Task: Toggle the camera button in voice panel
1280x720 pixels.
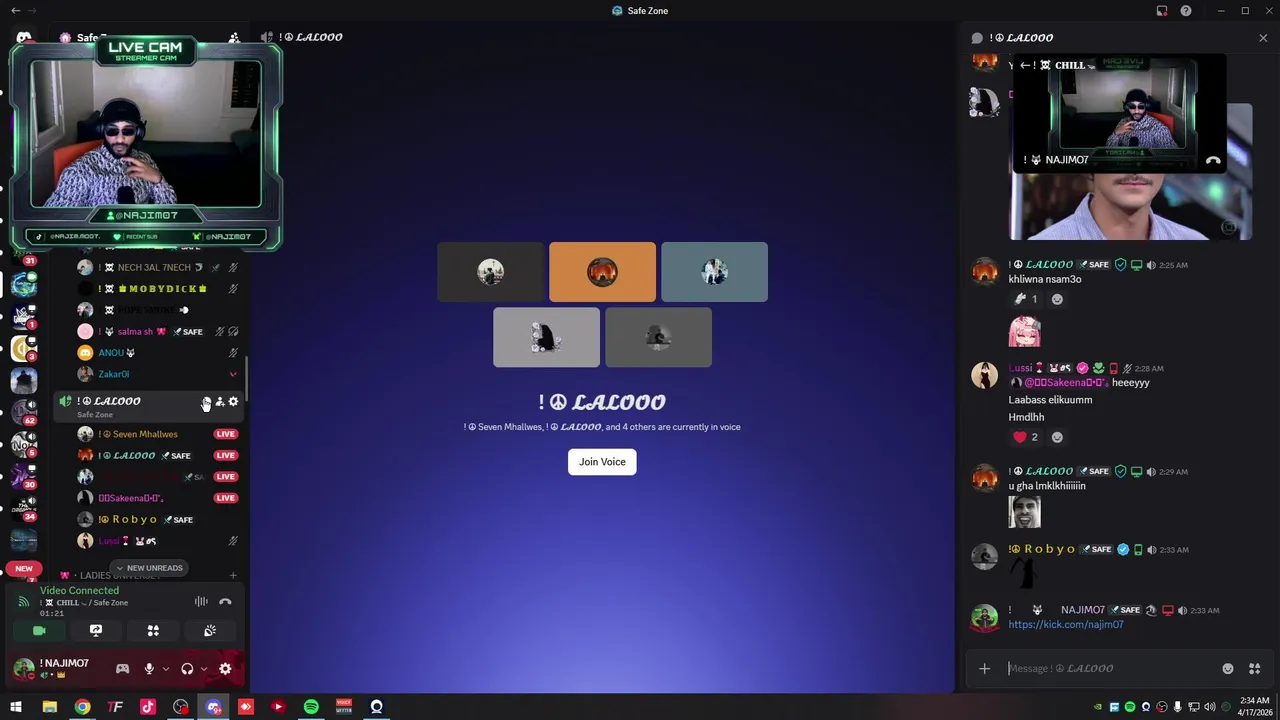Action: pos(39,631)
